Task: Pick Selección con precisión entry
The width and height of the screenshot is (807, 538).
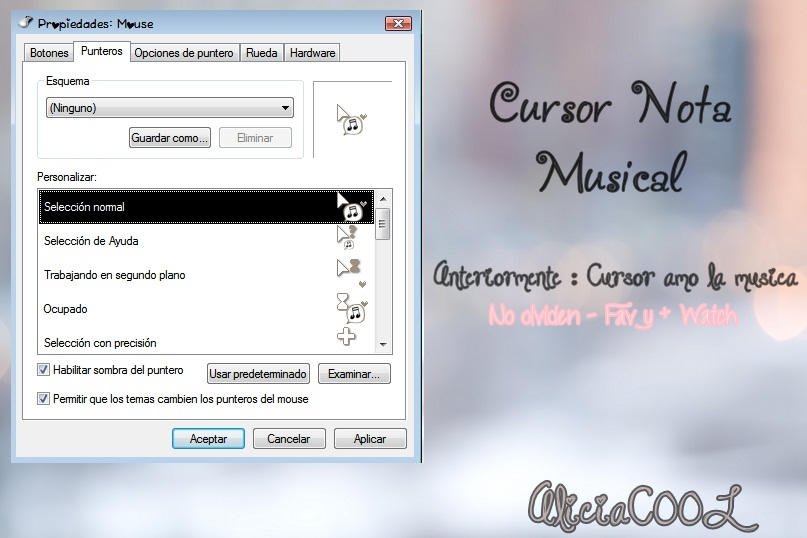Action: click(x=206, y=341)
